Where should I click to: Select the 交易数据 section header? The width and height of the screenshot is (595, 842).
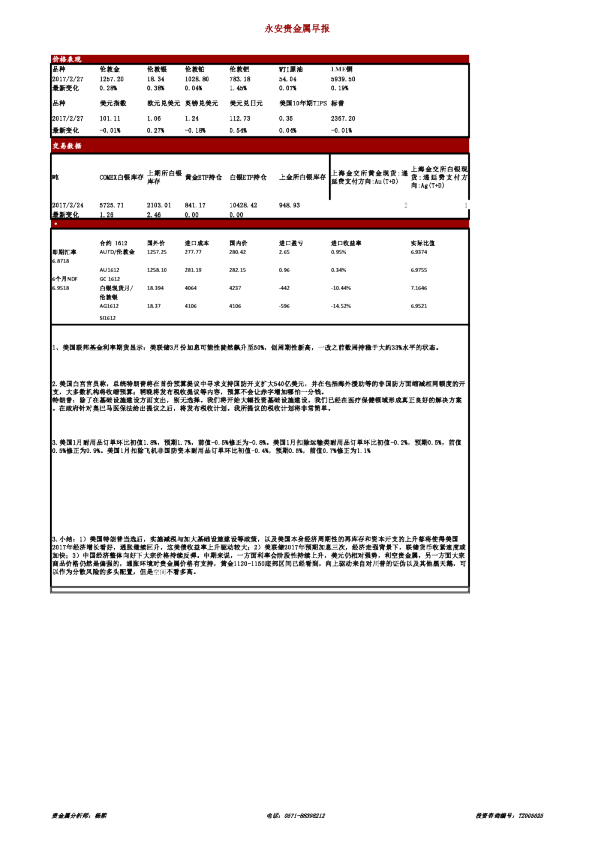(x=67, y=146)
